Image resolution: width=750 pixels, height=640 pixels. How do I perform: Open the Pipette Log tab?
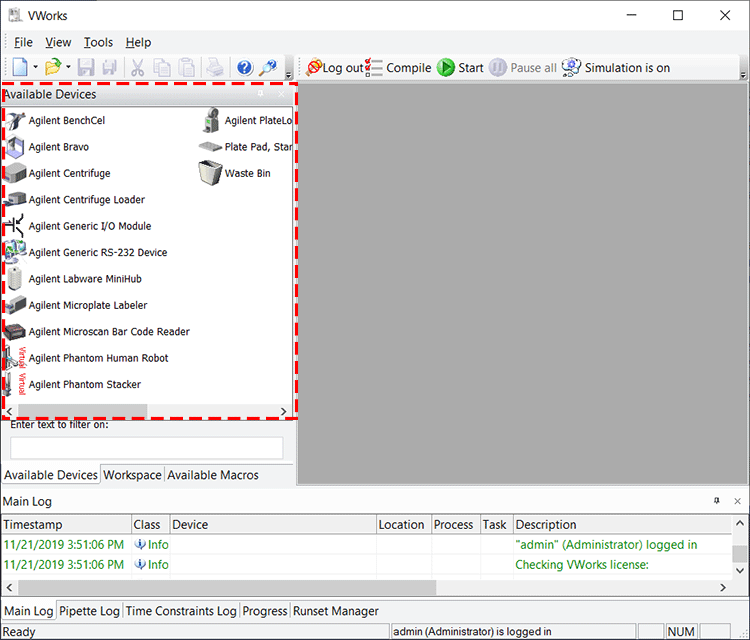89,611
